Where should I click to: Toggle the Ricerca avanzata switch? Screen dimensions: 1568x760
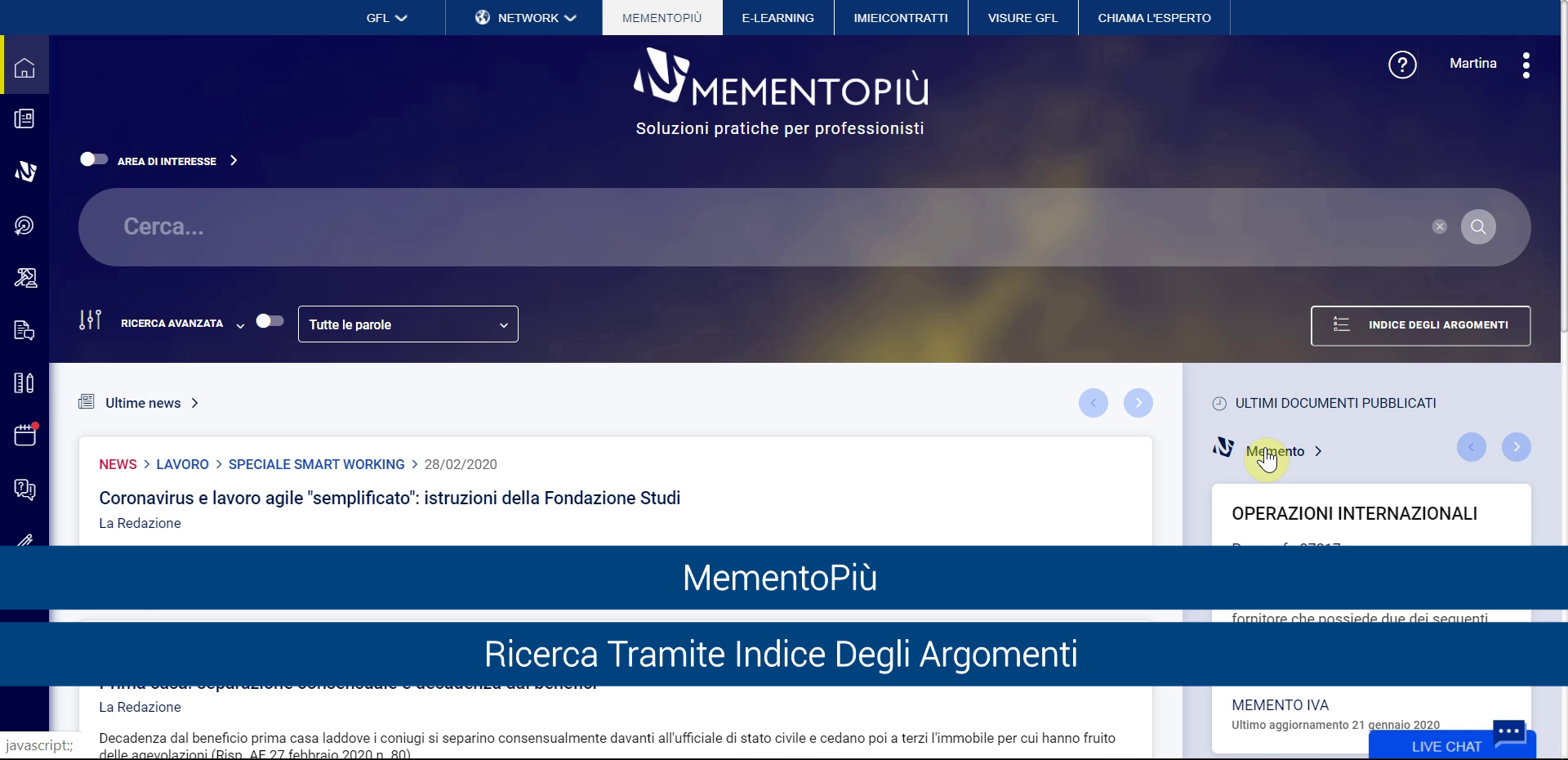[269, 321]
